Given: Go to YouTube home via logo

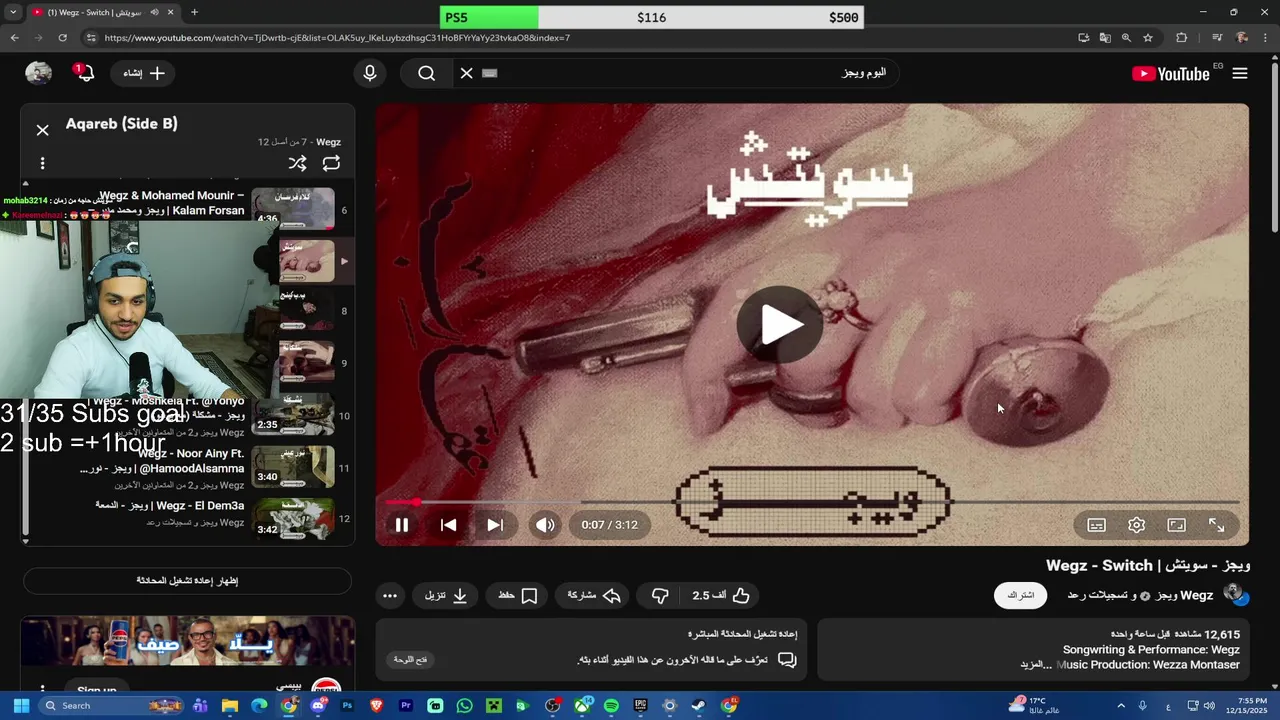Looking at the screenshot, I should pos(1171,73).
